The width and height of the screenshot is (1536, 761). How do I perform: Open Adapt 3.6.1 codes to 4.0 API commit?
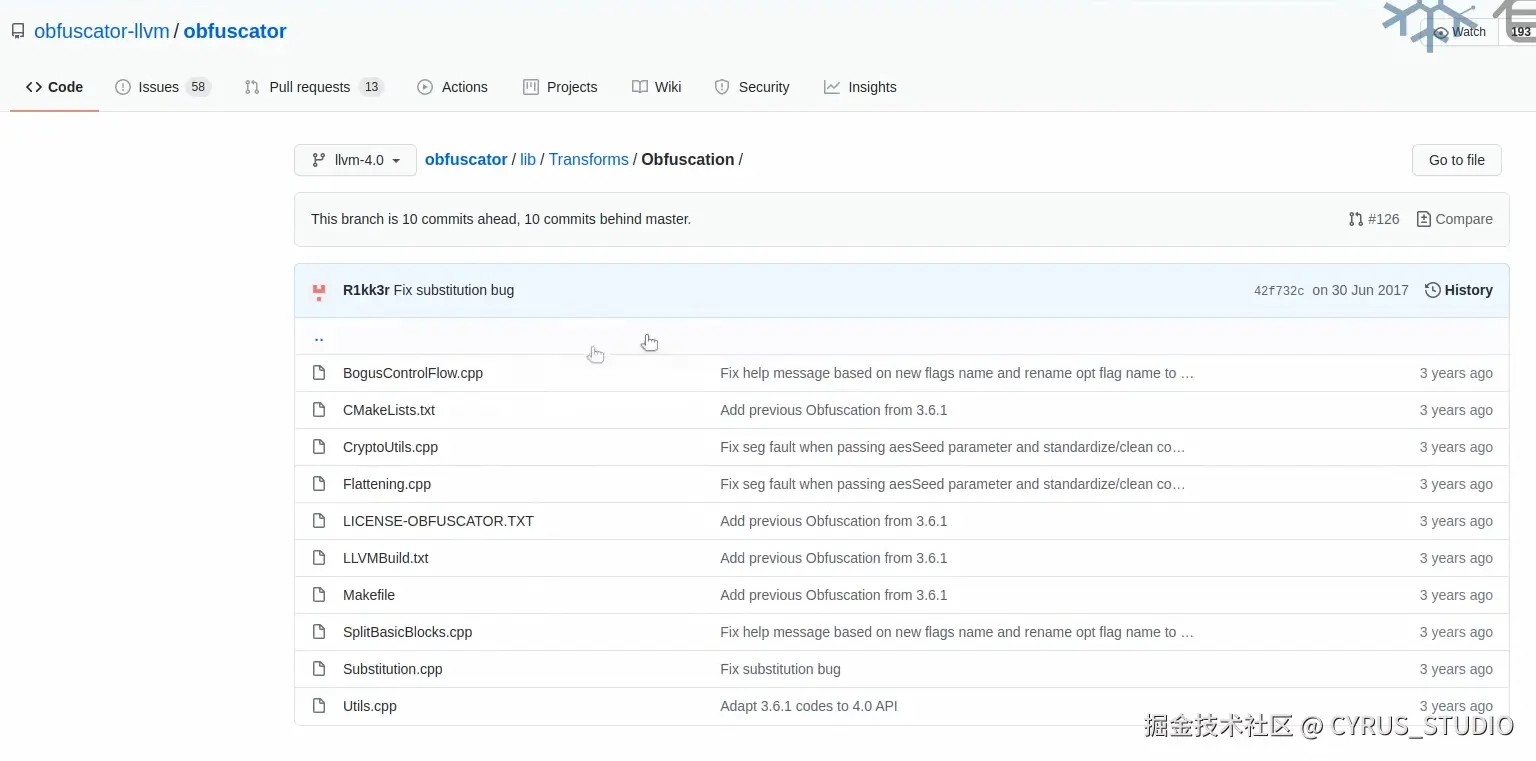pos(809,706)
